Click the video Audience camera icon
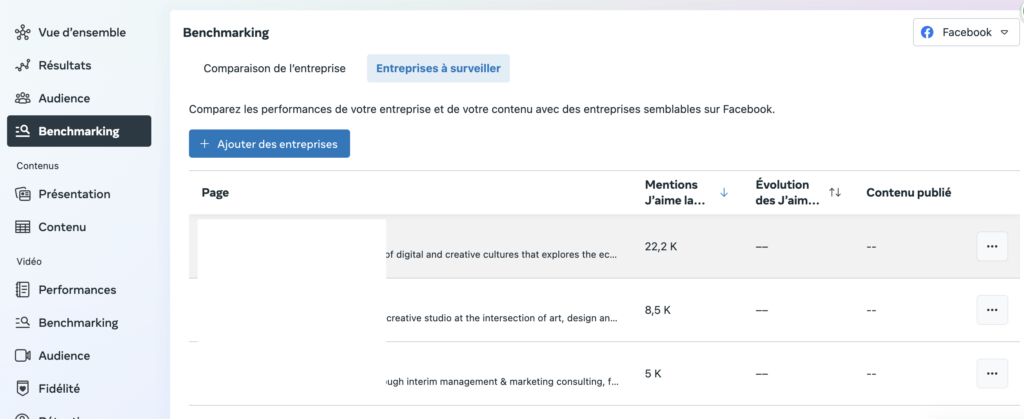The height and width of the screenshot is (419, 1024). (23, 355)
